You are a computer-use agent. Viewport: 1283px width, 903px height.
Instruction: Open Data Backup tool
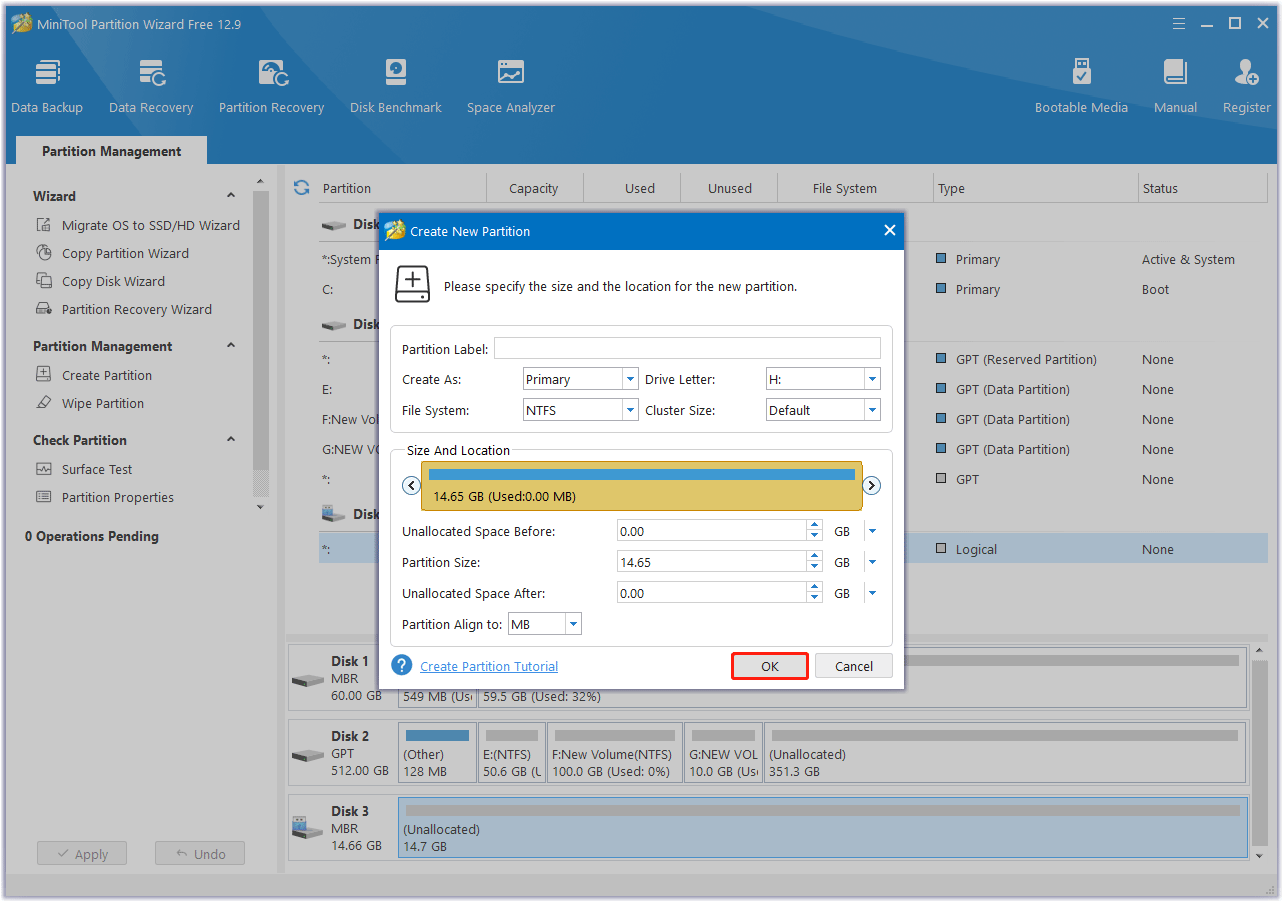click(47, 87)
